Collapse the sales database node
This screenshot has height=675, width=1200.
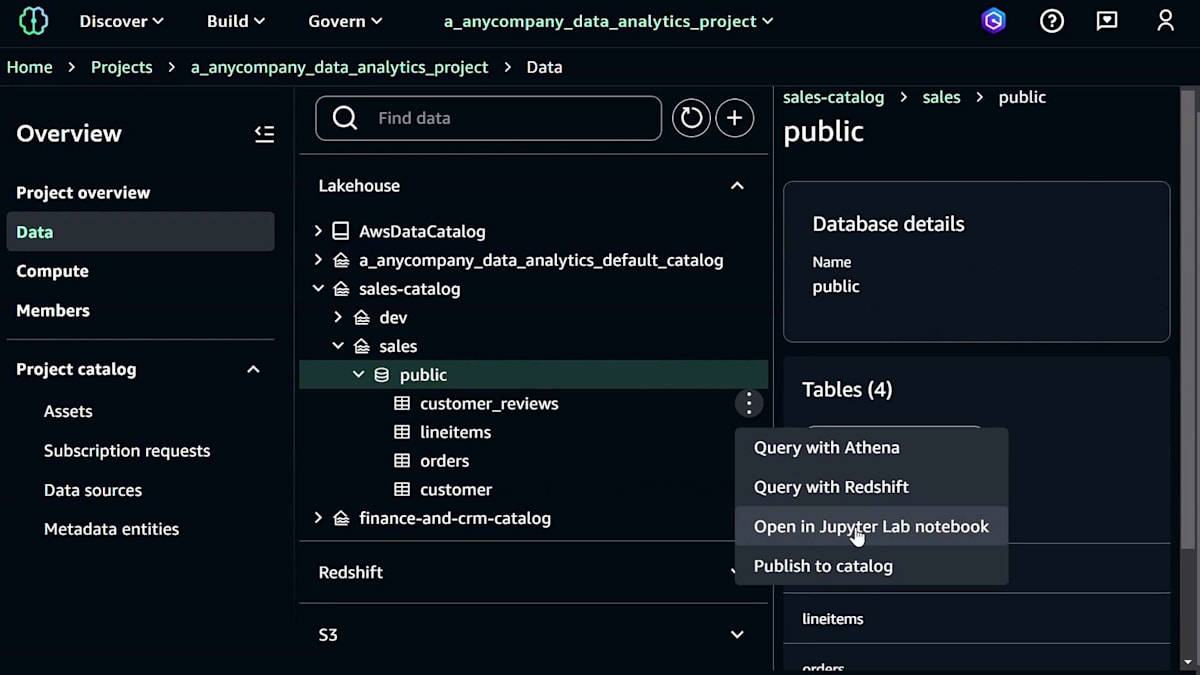point(338,346)
